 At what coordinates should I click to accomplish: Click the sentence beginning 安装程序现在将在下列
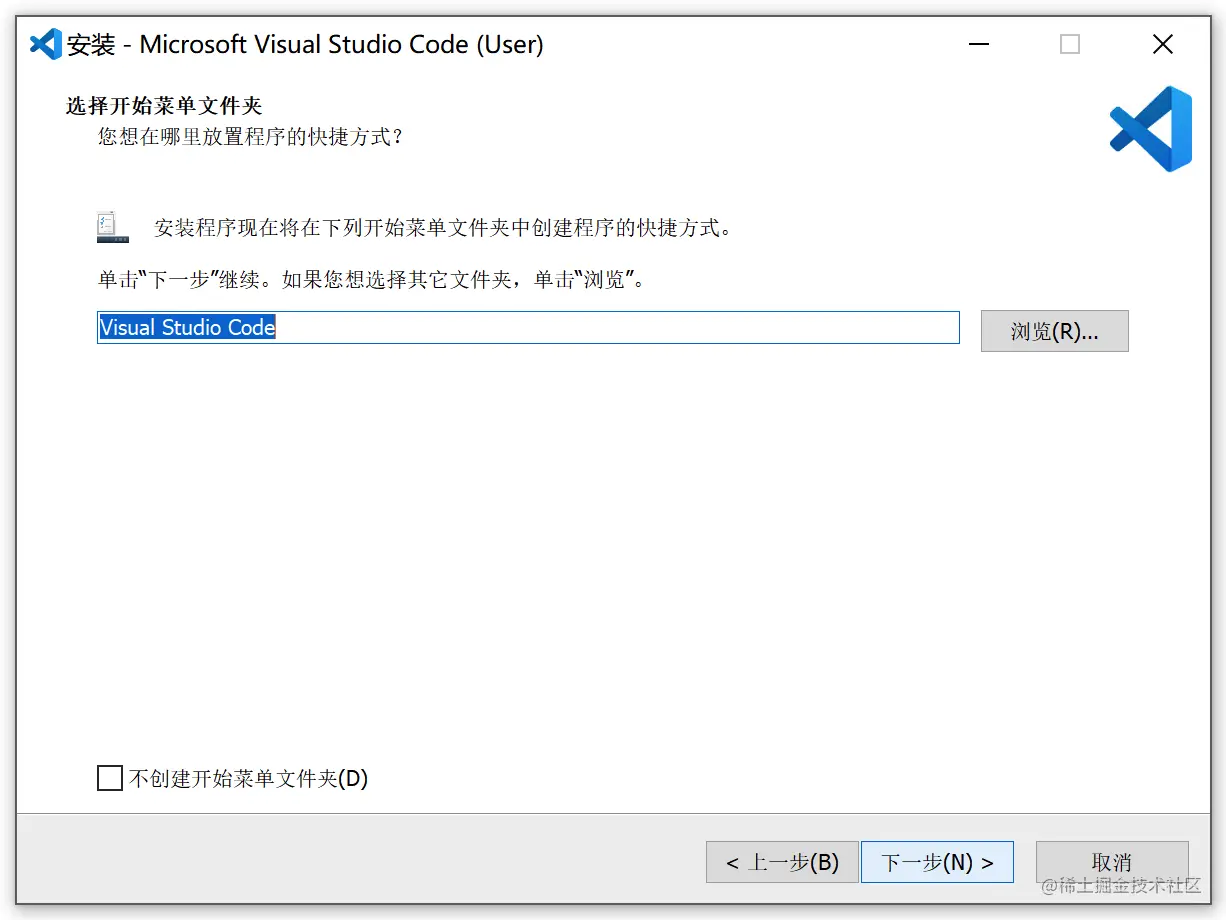pos(444,227)
